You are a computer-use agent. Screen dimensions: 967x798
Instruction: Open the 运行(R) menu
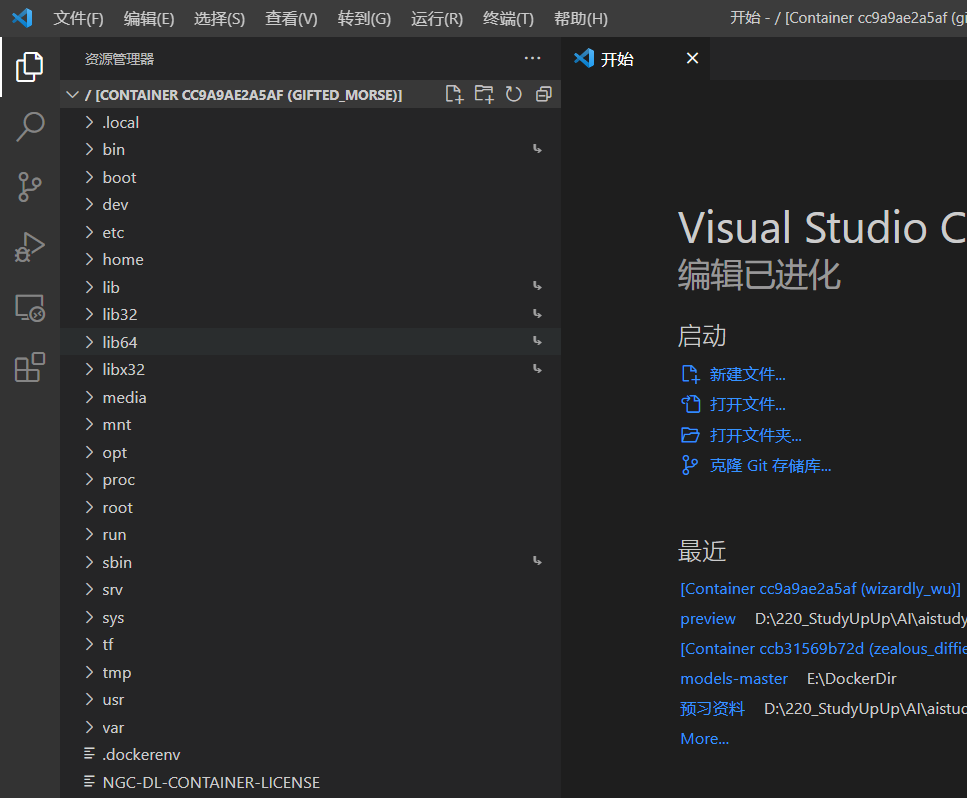tap(437, 19)
